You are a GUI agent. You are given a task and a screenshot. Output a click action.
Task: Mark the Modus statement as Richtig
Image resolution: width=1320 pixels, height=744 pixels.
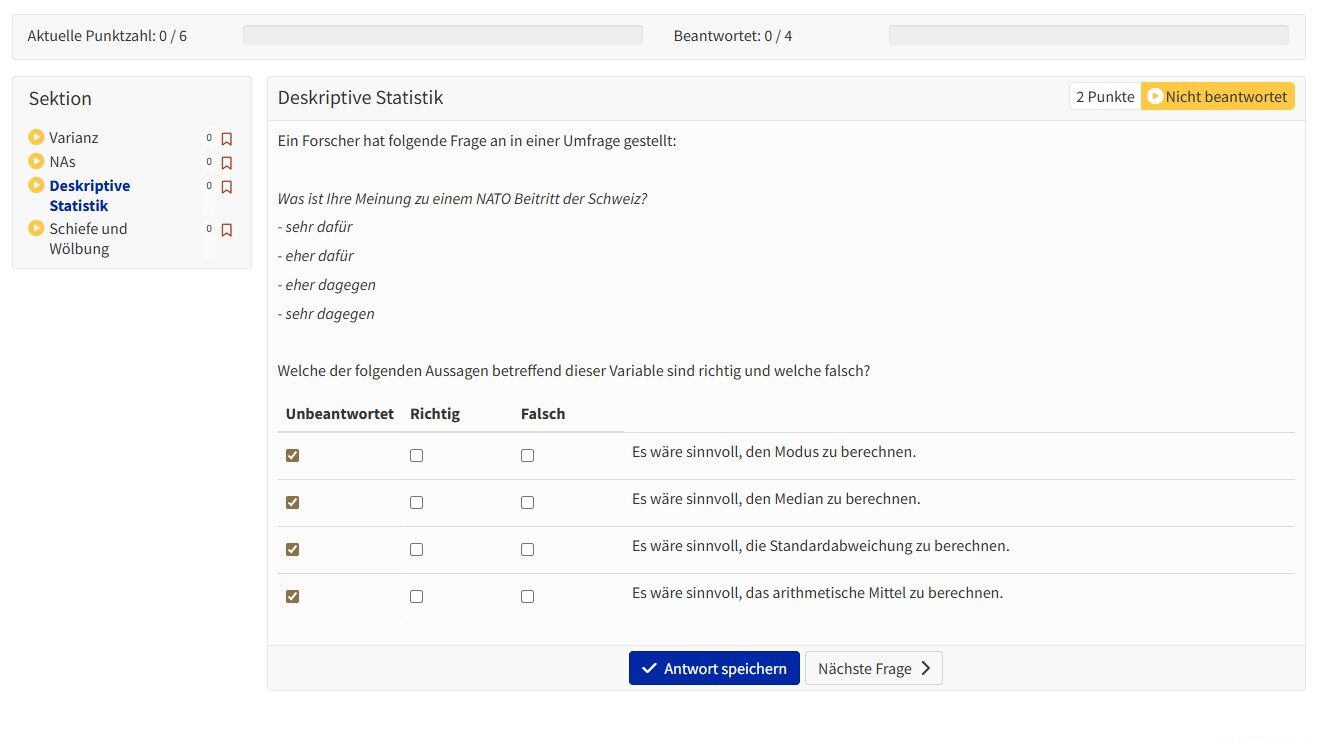pos(416,455)
